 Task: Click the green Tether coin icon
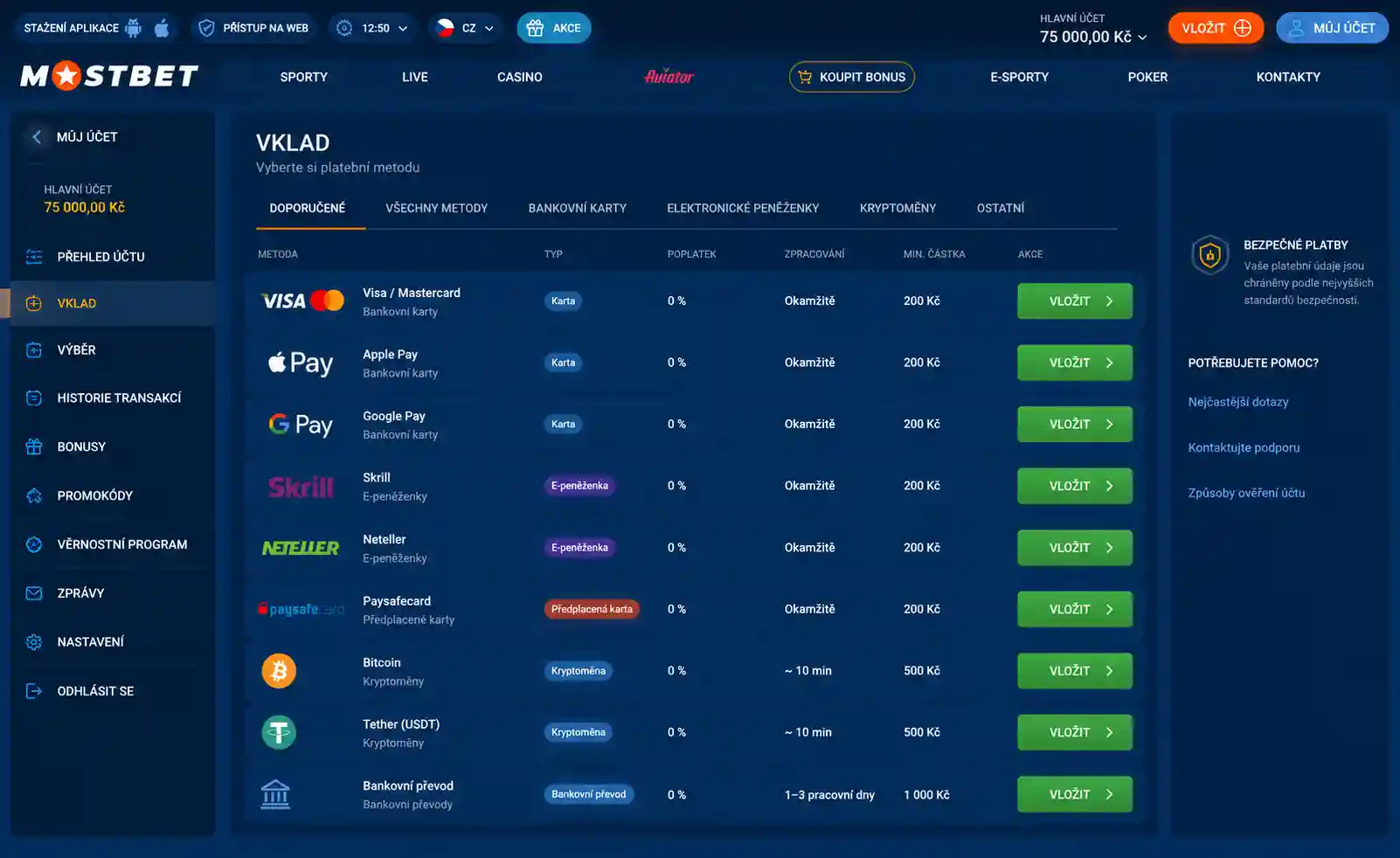point(279,733)
